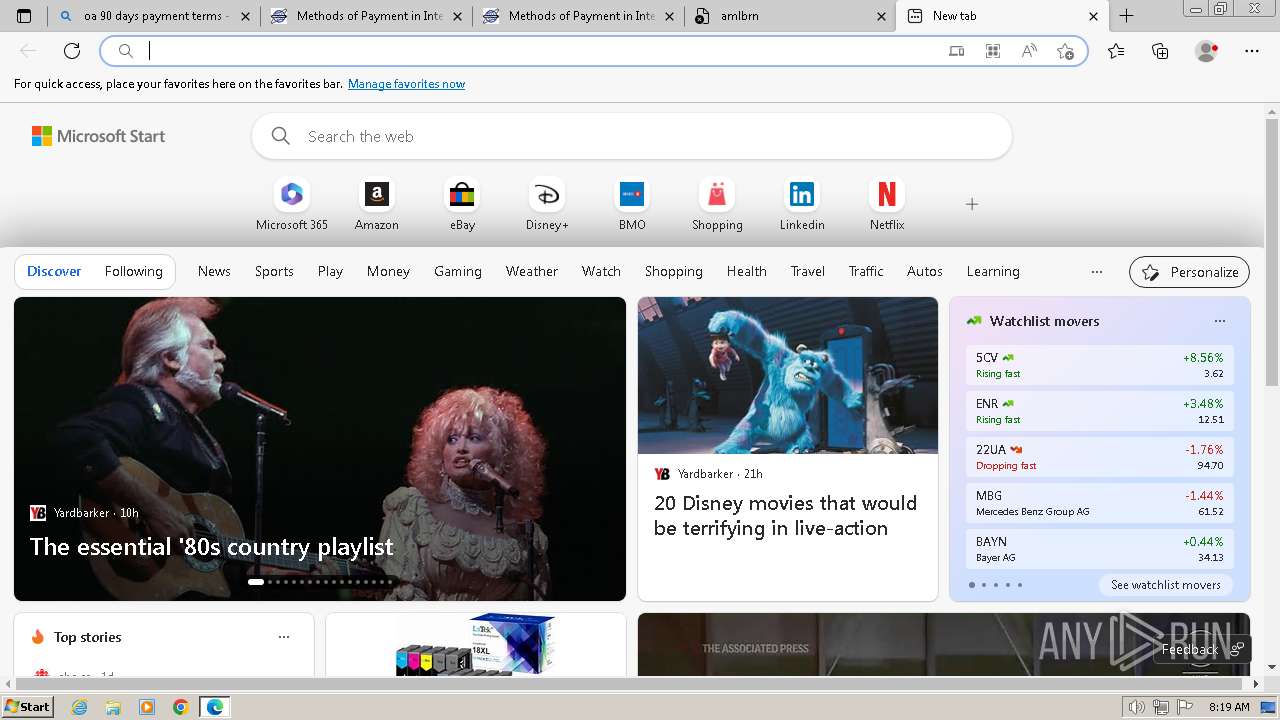
Task: Select the Following feed tab
Action: (133, 271)
